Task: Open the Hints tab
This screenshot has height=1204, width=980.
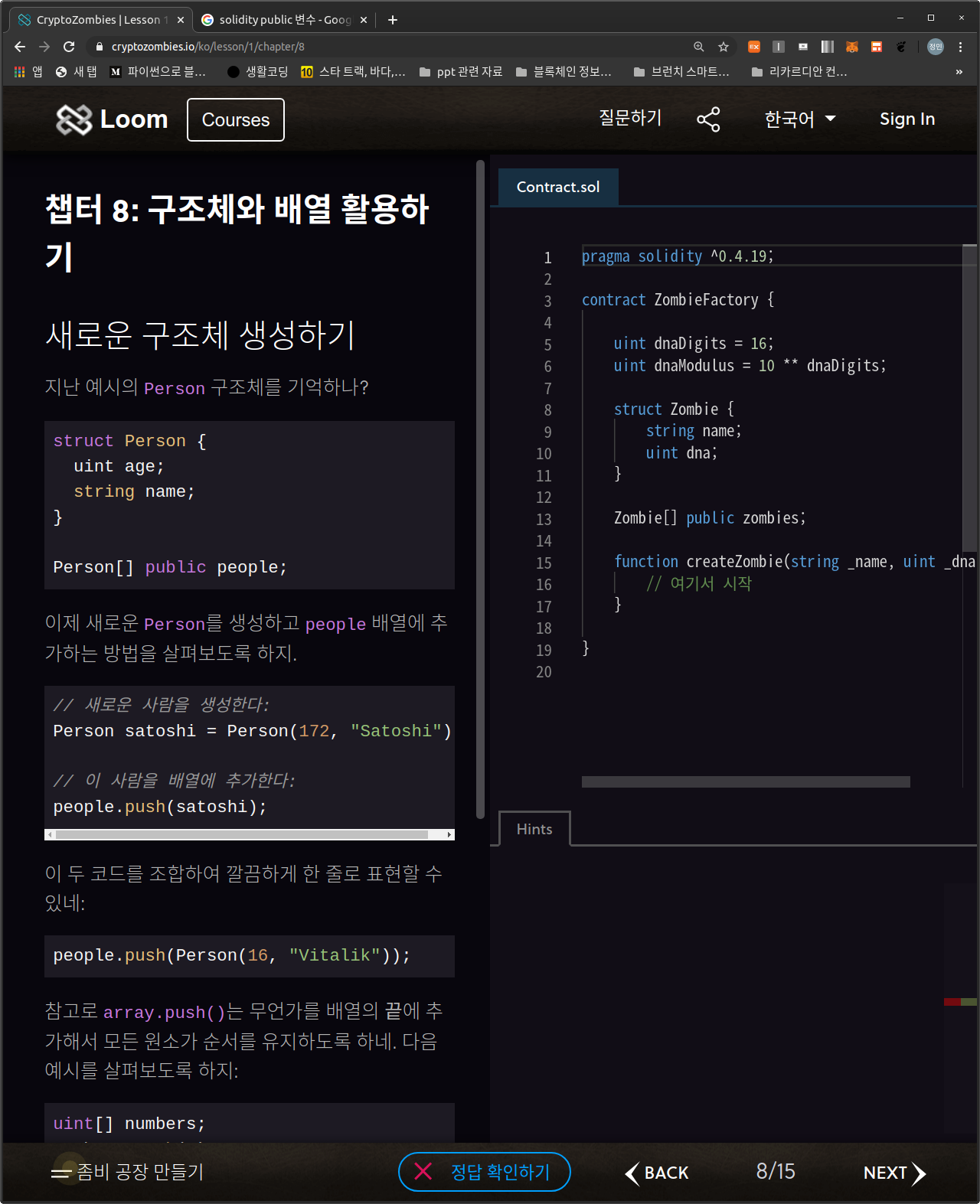Action: click(534, 829)
